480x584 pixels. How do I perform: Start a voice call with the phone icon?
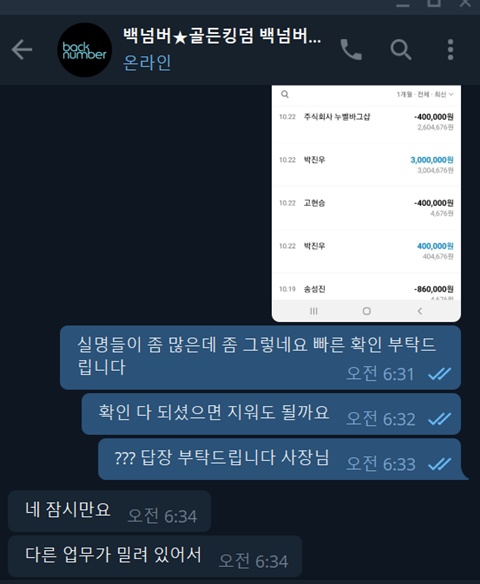351,50
